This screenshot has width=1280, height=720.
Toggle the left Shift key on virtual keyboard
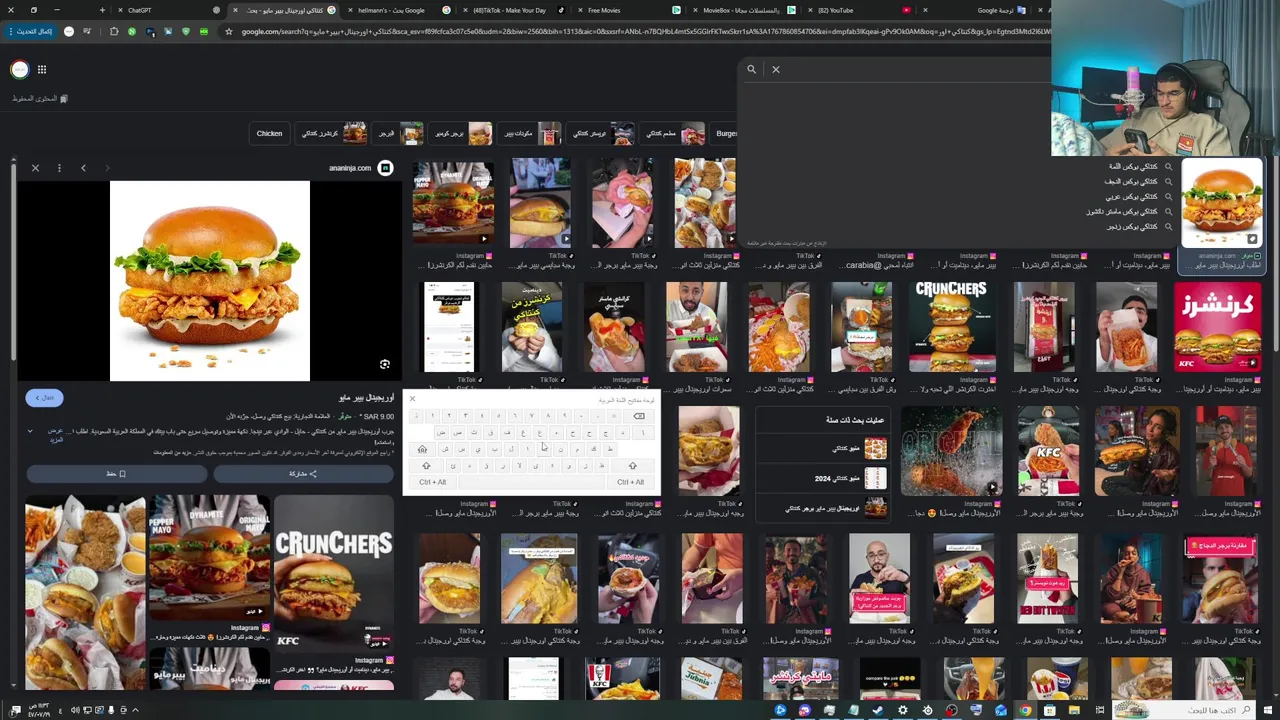click(426, 466)
